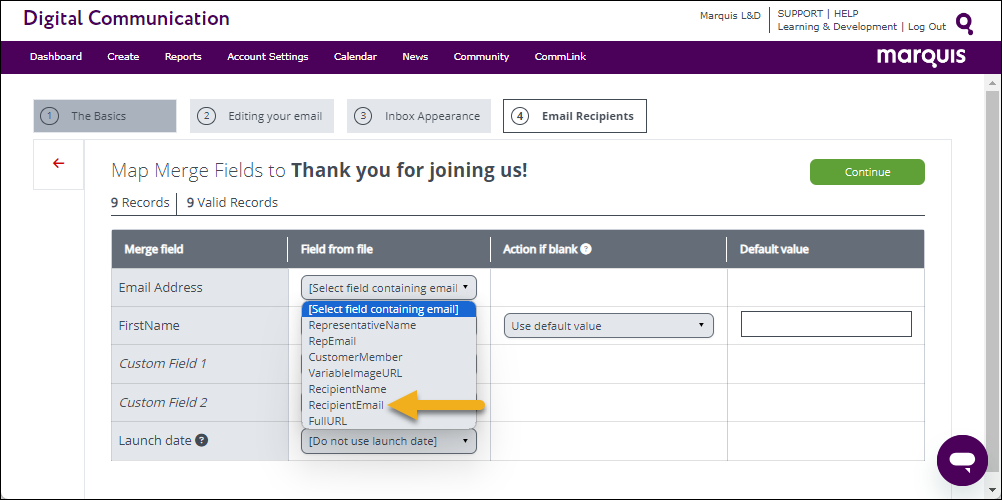Expand the Use default value dropdown

point(608,326)
